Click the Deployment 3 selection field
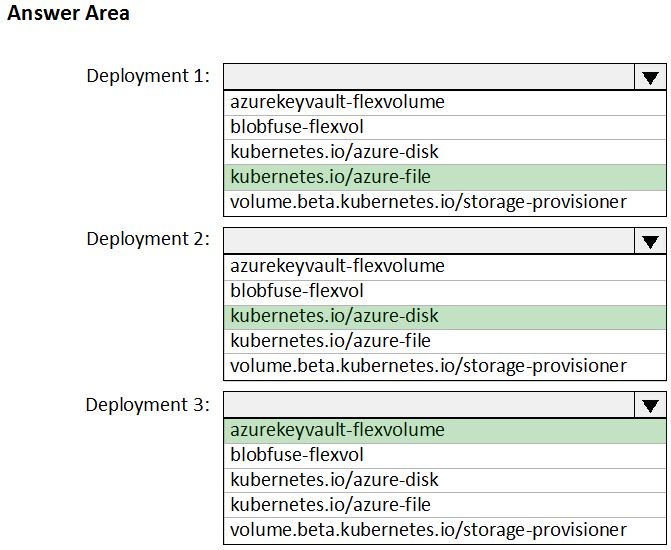The image size is (671, 550). 429,405
